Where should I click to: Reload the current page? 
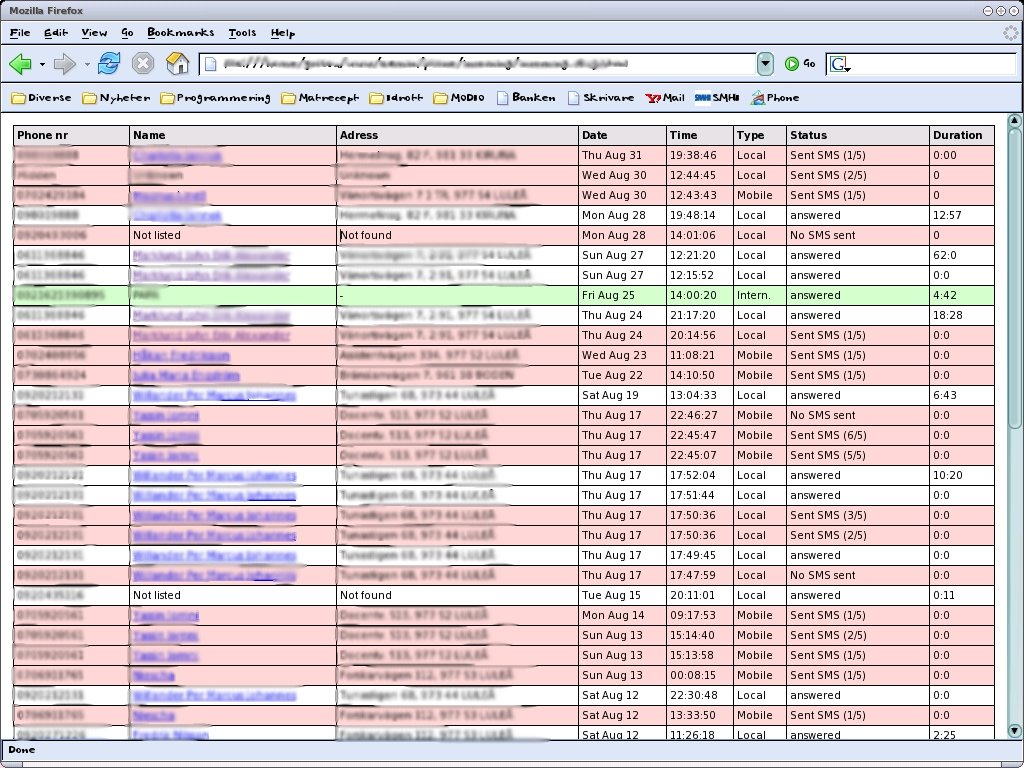click(x=109, y=64)
